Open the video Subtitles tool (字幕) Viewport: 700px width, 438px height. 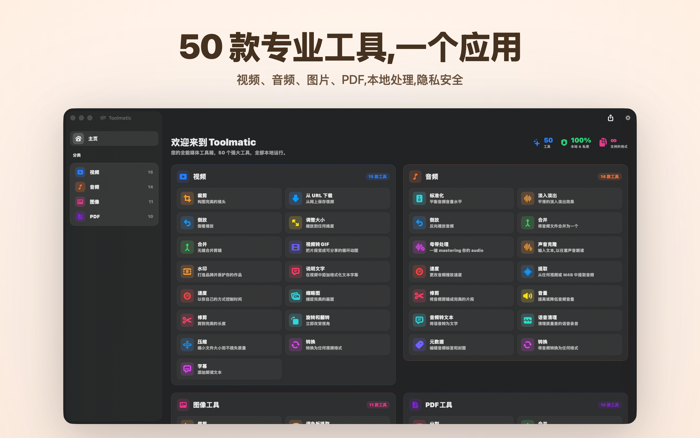coord(229,369)
